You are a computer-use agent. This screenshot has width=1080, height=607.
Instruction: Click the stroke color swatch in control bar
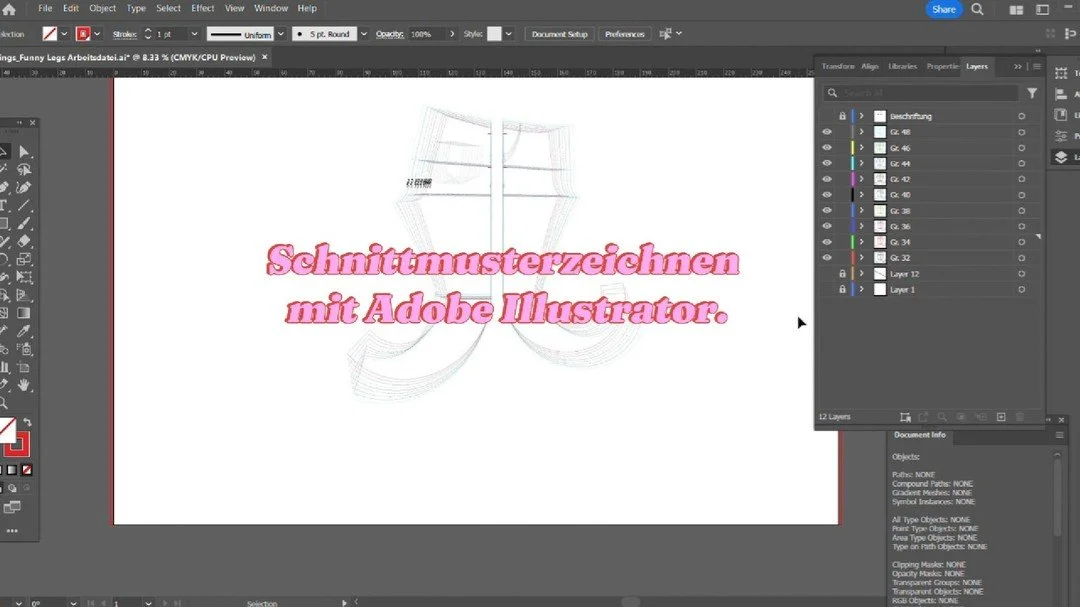click(x=83, y=34)
